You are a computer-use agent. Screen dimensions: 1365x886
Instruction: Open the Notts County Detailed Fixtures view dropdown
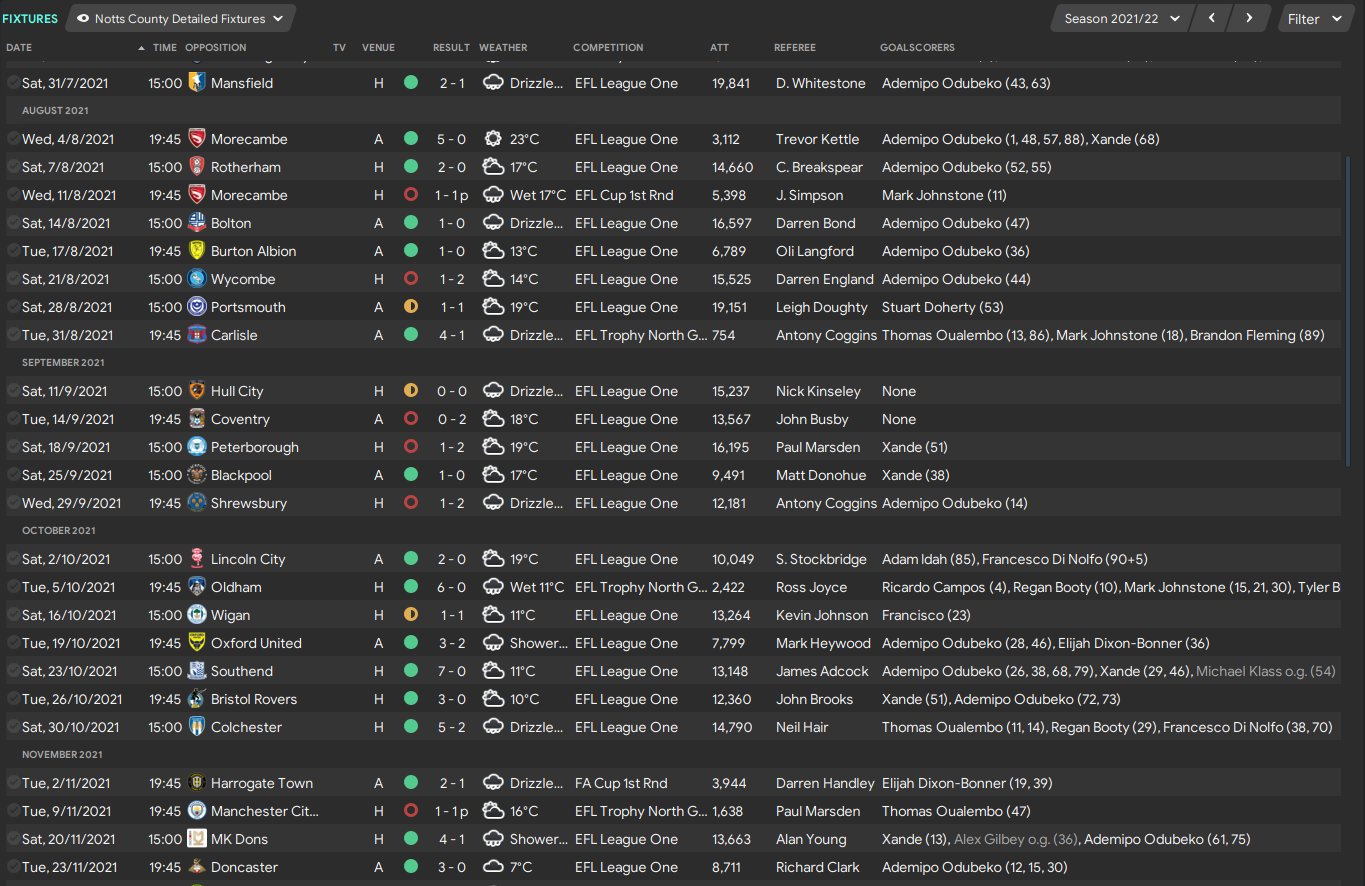click(x=180, y=18)
